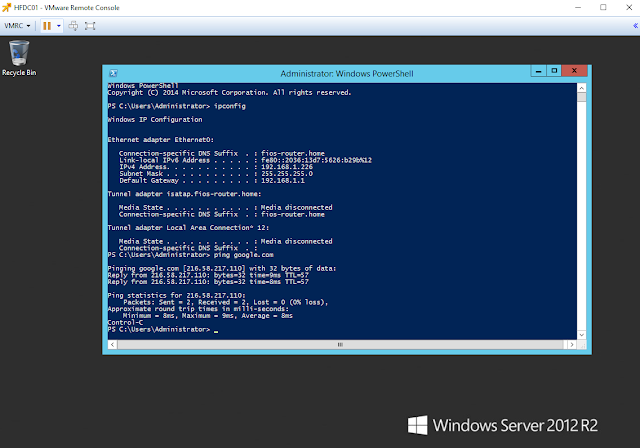Click the double chevron at toolbar right edge

(x=636, y=26)
